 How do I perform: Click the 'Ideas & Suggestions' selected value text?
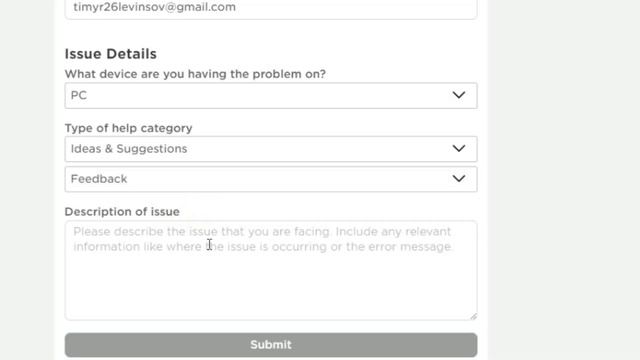click(x=129, y=149)
